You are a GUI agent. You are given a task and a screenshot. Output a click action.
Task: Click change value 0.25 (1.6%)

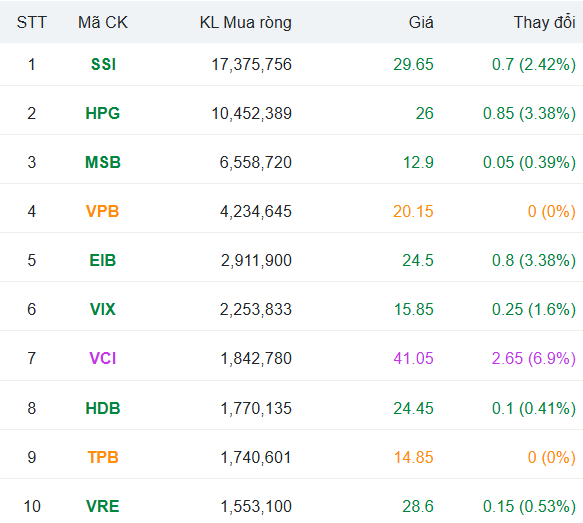[x=534, y=309]
